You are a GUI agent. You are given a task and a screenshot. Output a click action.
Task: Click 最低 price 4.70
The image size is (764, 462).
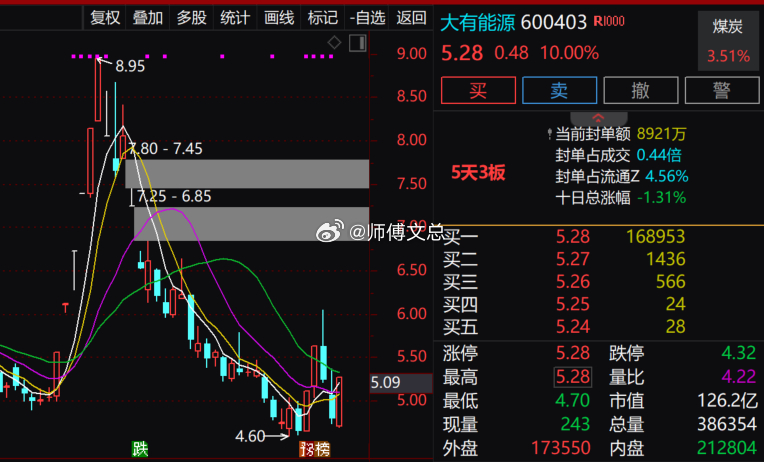click(x=573, y=401)
